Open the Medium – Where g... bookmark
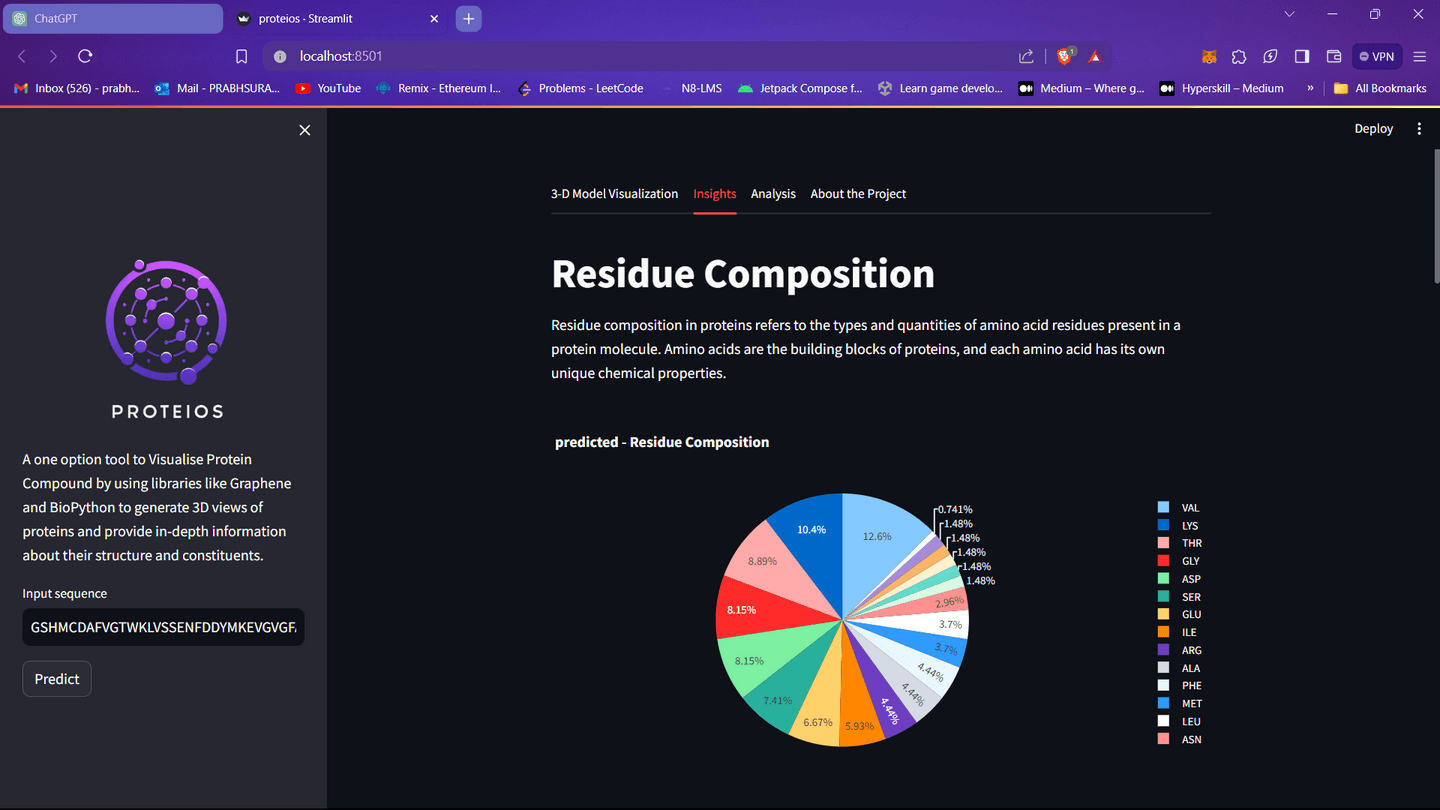 tap(1081, 88)
